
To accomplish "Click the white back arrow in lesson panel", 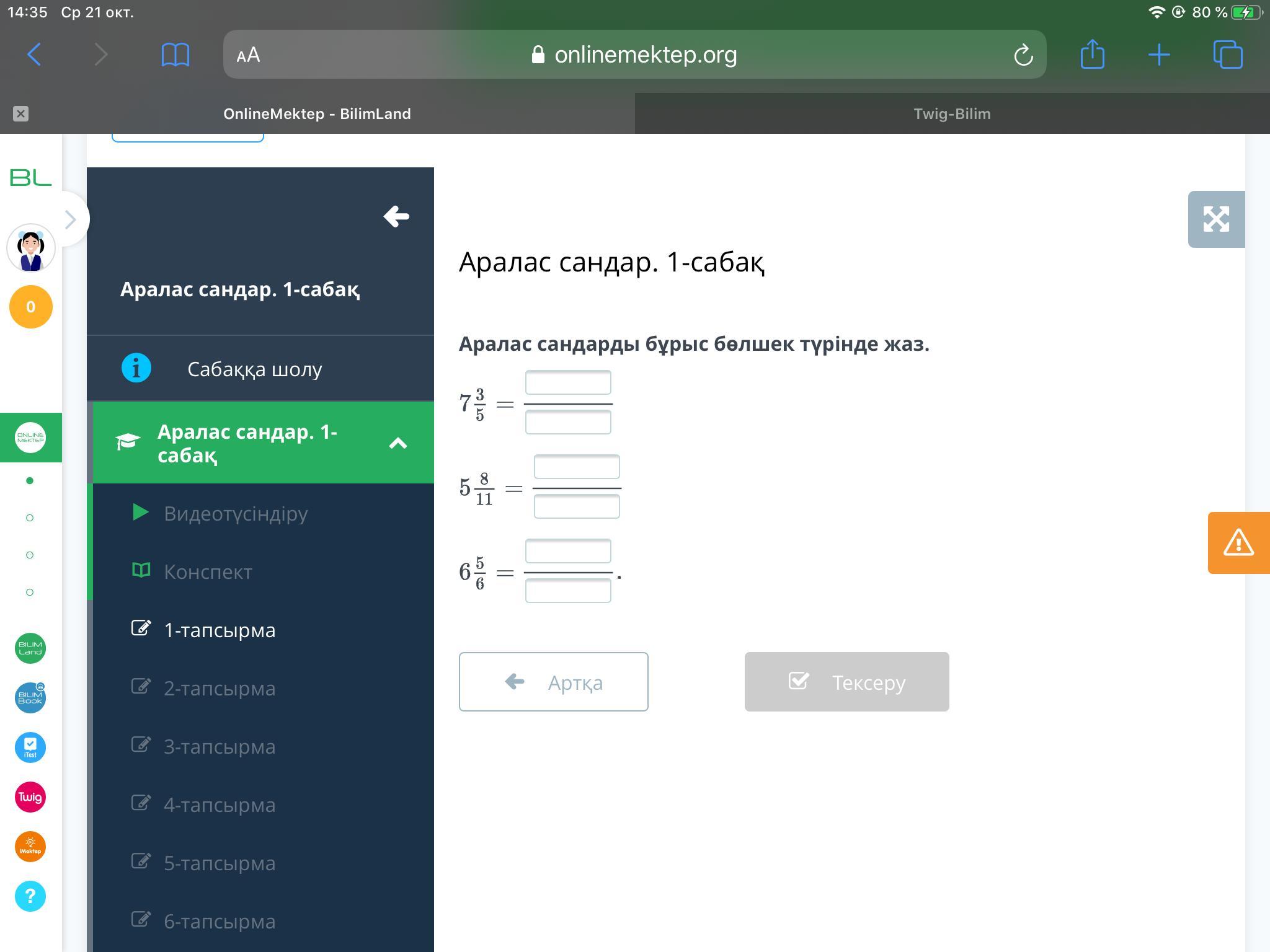I will click(x=396, y=216).
